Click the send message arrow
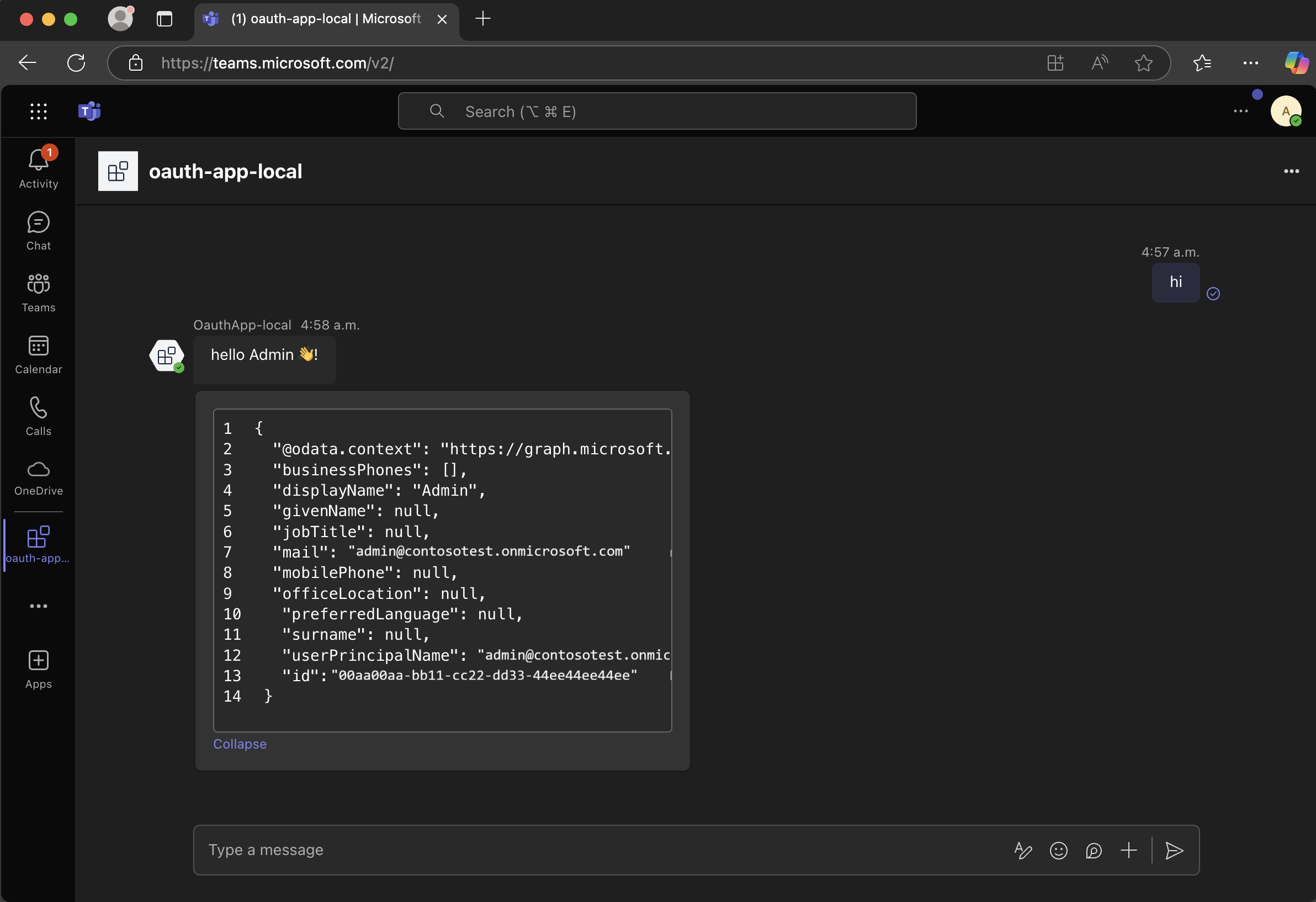The image size is (1316, 902). (1174, 850)
